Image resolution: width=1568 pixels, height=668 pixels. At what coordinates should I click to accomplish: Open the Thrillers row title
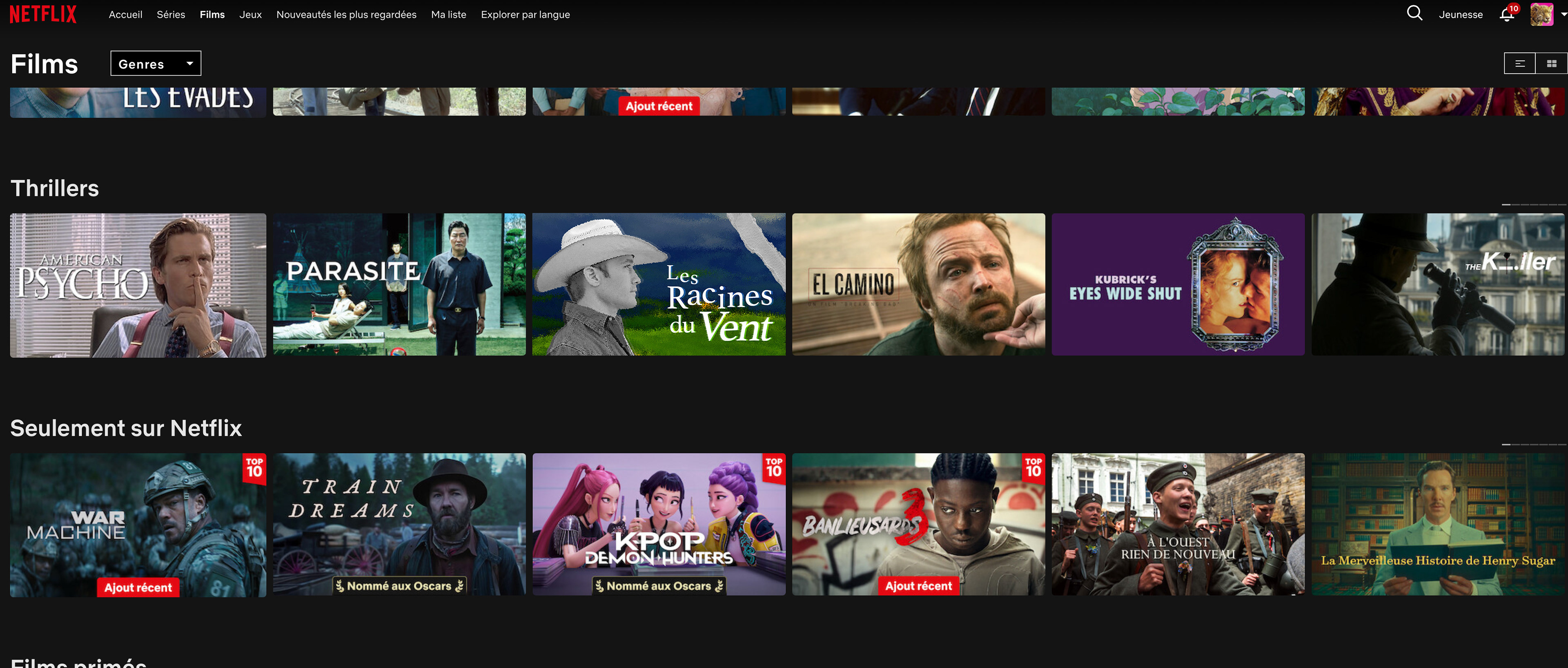[55, 188]
